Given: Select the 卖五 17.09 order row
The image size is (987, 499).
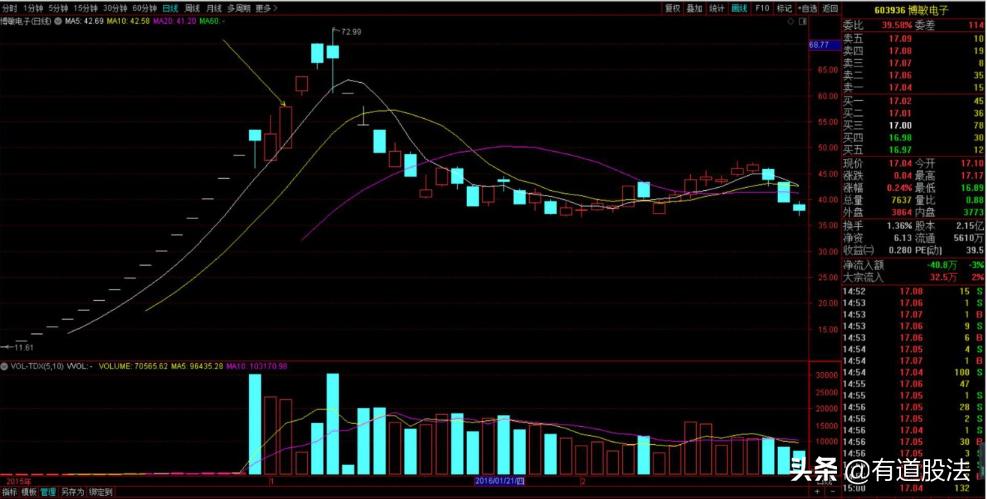Looking at the screenshot, I should tap(913, 38).
